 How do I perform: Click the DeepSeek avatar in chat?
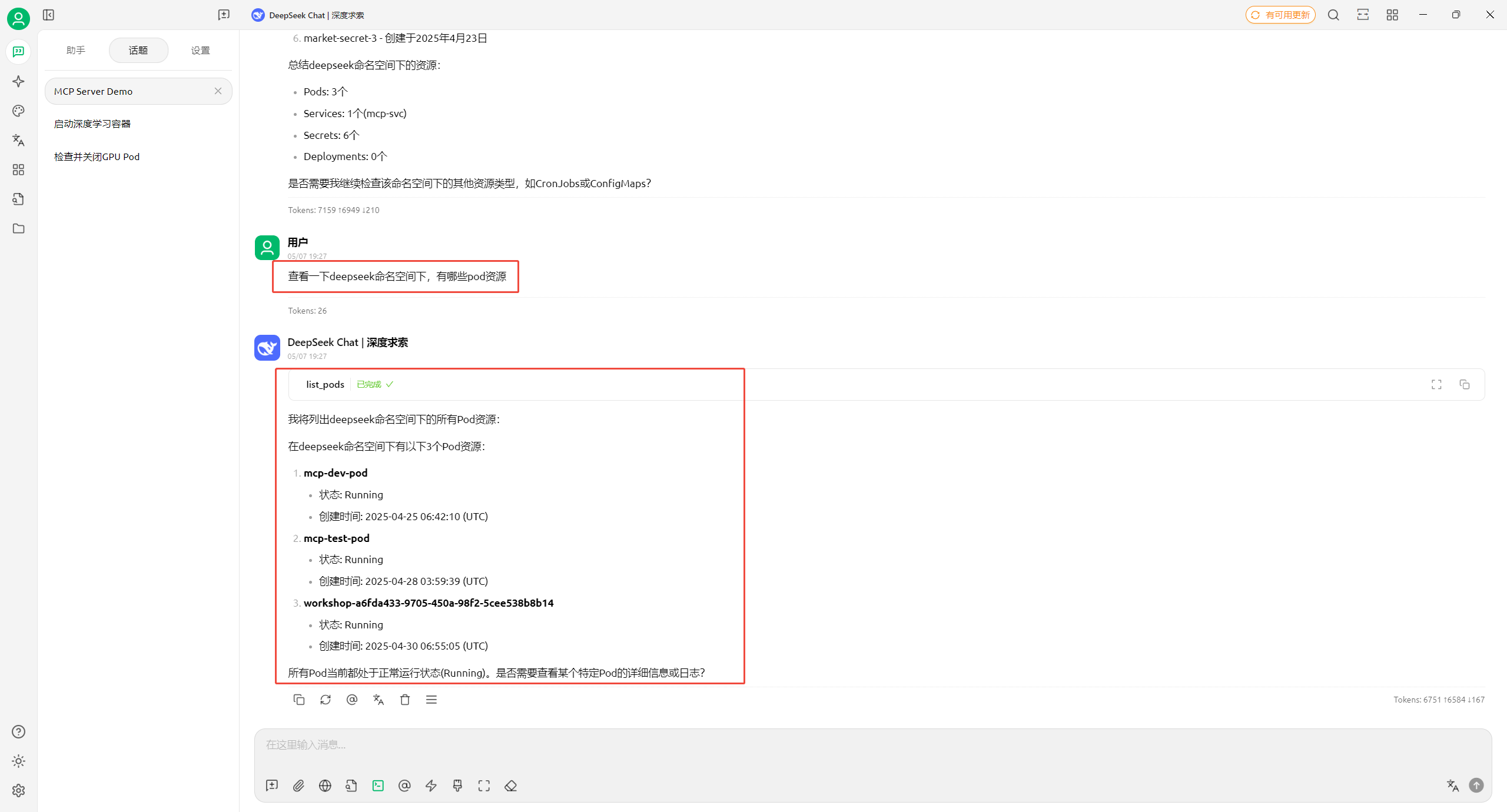pos(267,348)
